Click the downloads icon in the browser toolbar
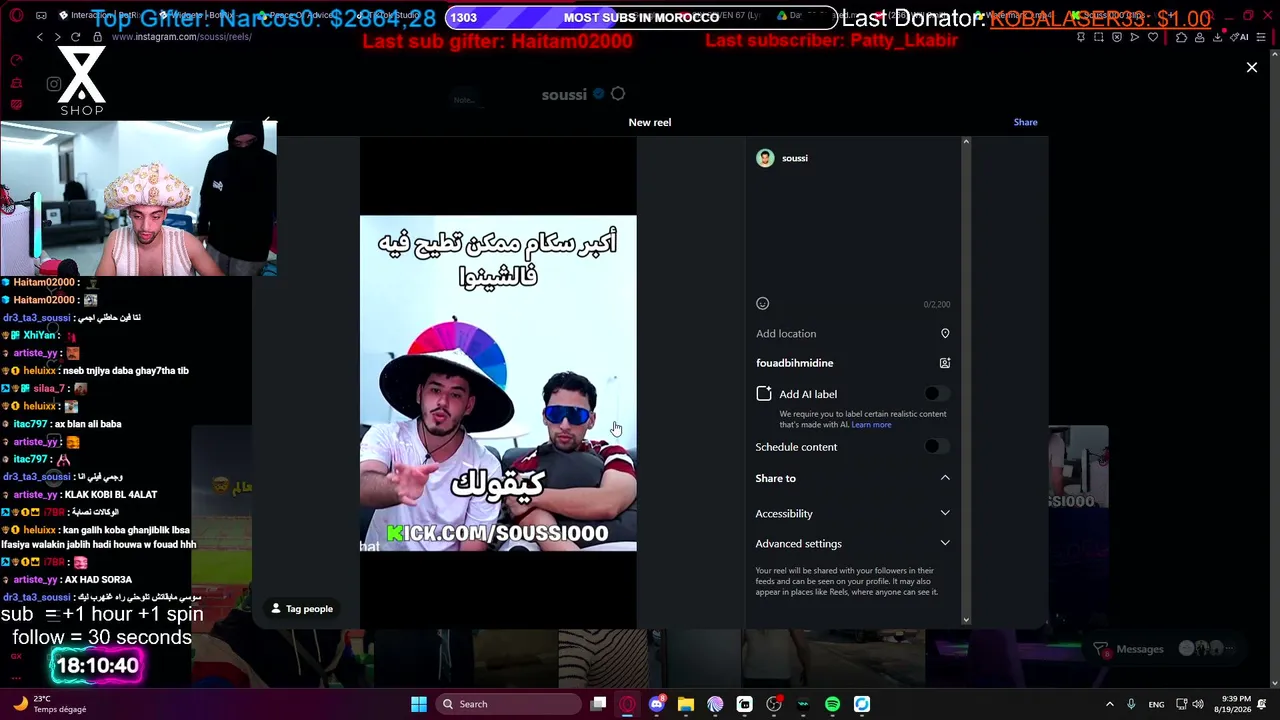The width and height of the screenshot is (1280, 720). point(1217,37)
